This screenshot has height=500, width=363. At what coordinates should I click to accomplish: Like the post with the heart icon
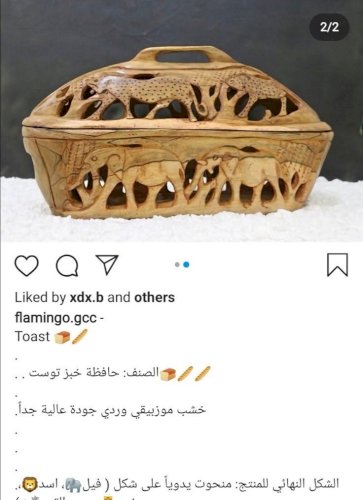point(27,266)
